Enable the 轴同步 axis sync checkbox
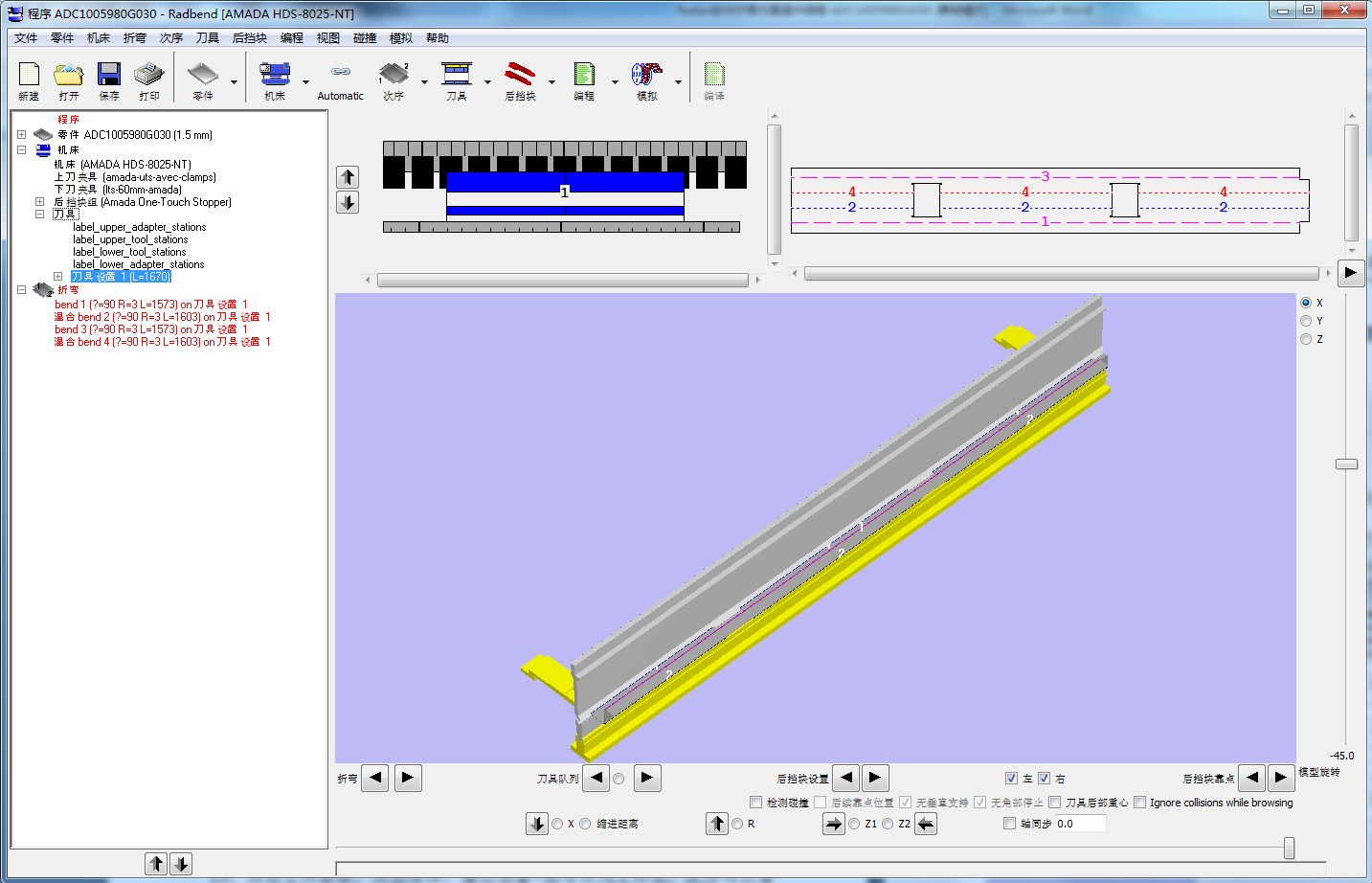This screenshot has height=883, width=1372. click(x=1009, y=824)
